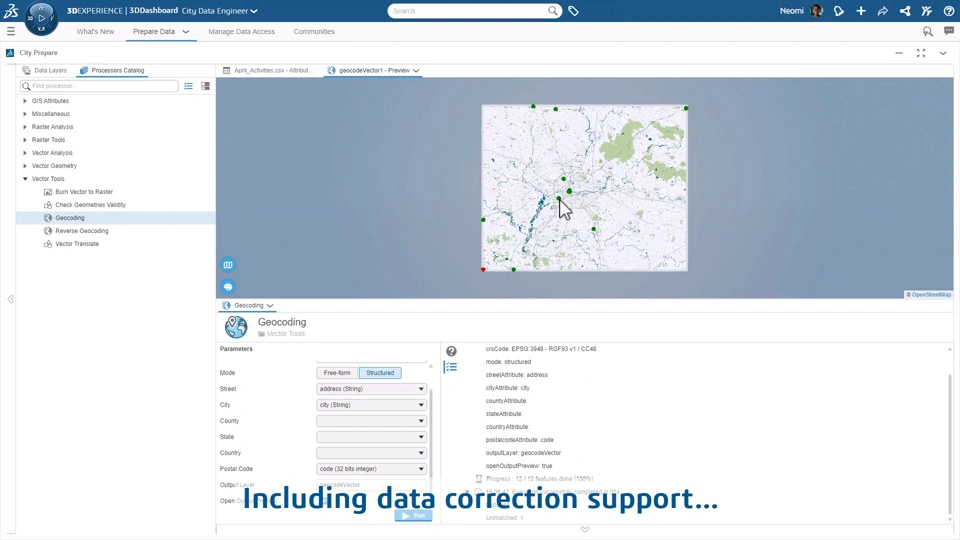This screenshot has height=540, width=960.
Task: Click the red geocoded point on map
Action: [483, 269]
